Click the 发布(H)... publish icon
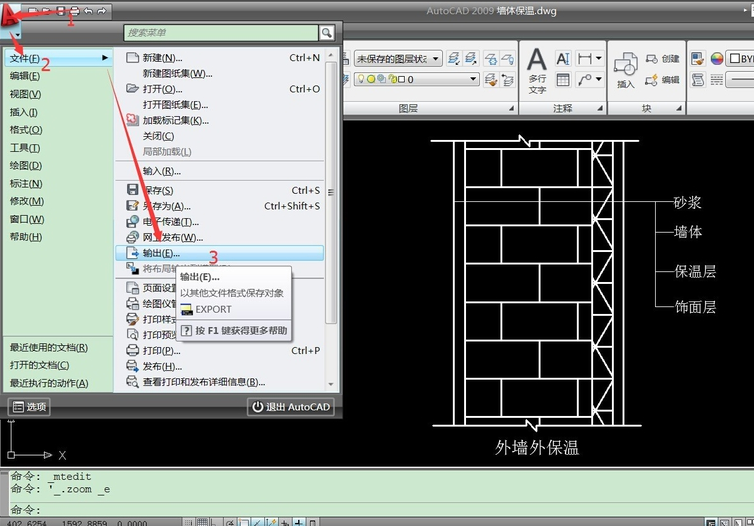Screen dimensions: 754x526 [133, 366]
